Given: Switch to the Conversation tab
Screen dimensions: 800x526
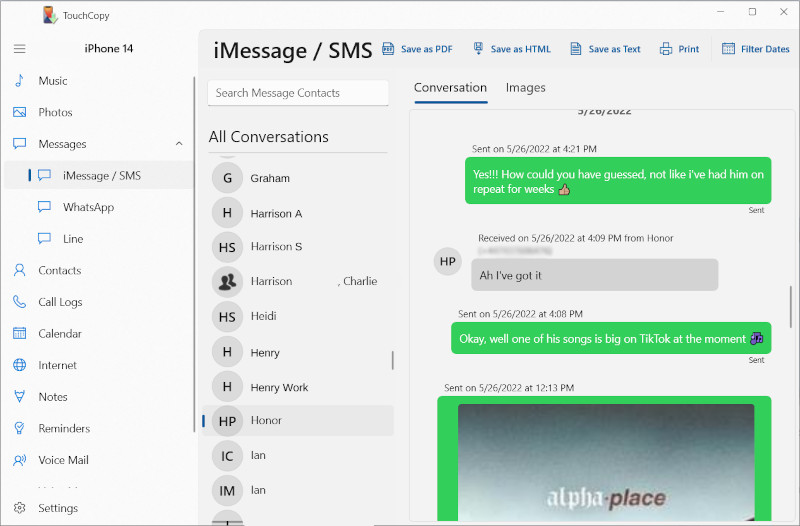Looking at the screenshot, I should click(451, 88).
